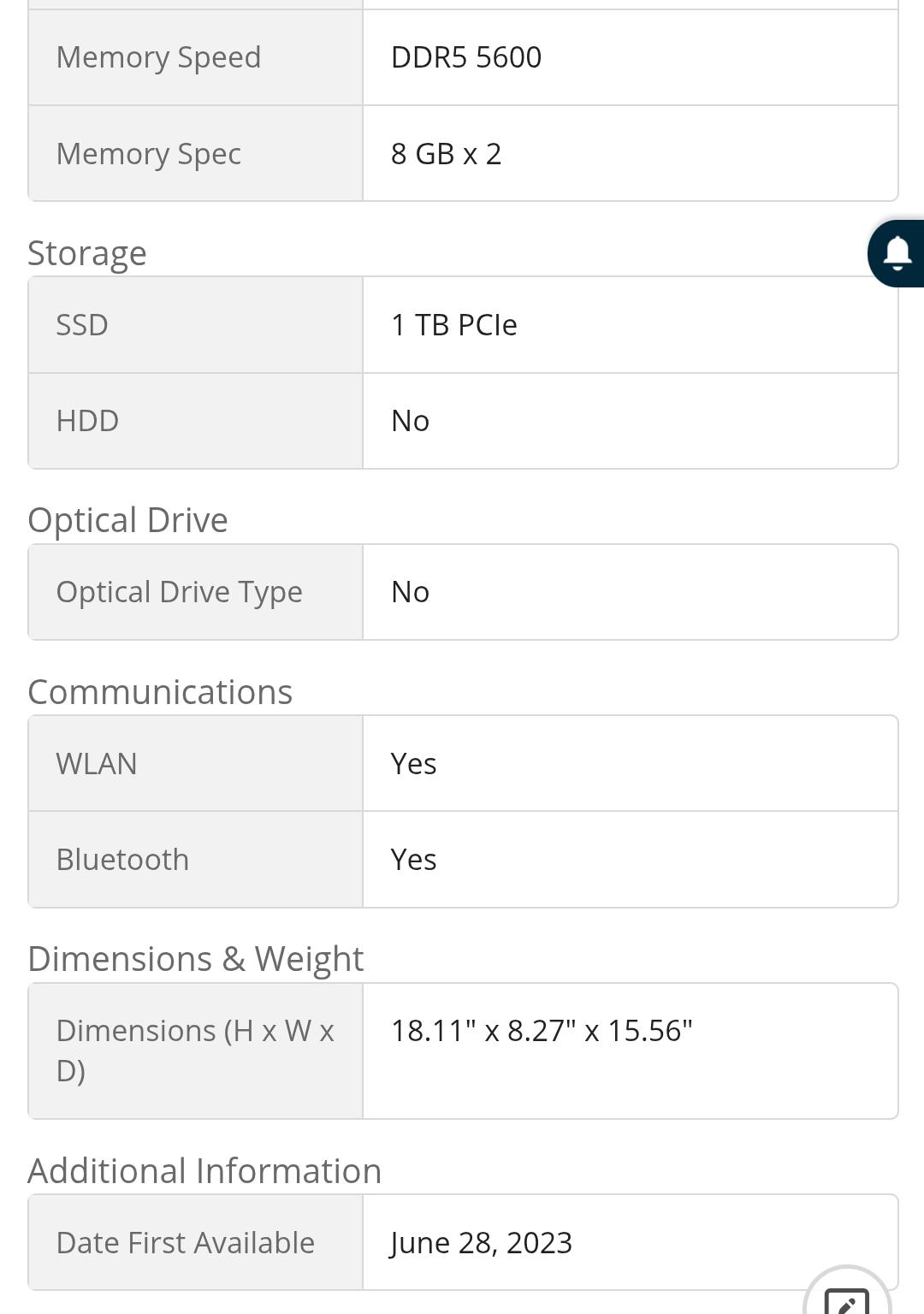
Task: Click the Optical Drive section heading
Action: (x=127, y=520)
